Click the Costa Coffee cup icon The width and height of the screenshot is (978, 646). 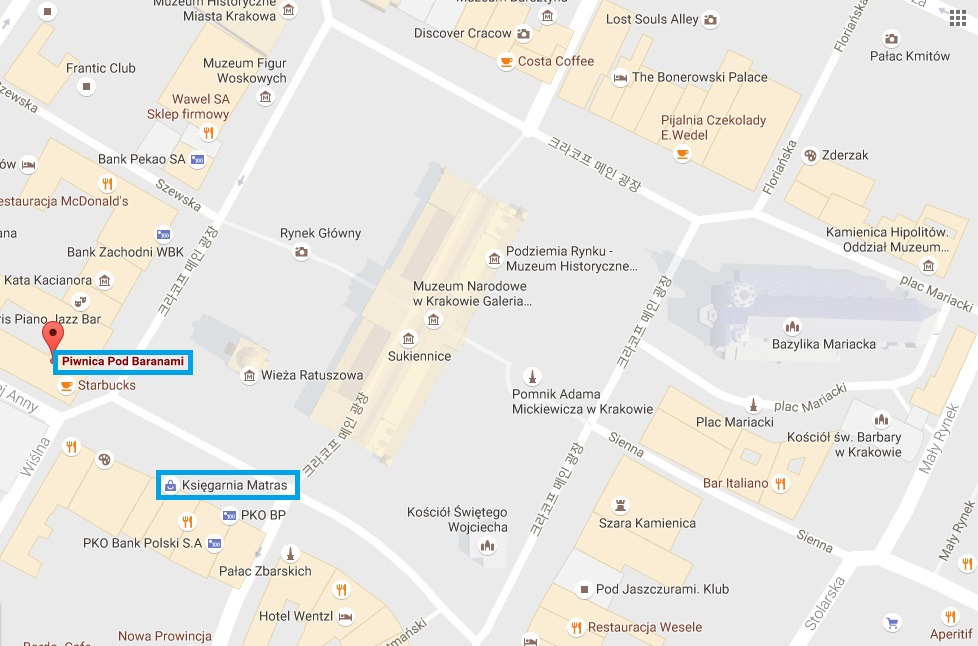506,62
